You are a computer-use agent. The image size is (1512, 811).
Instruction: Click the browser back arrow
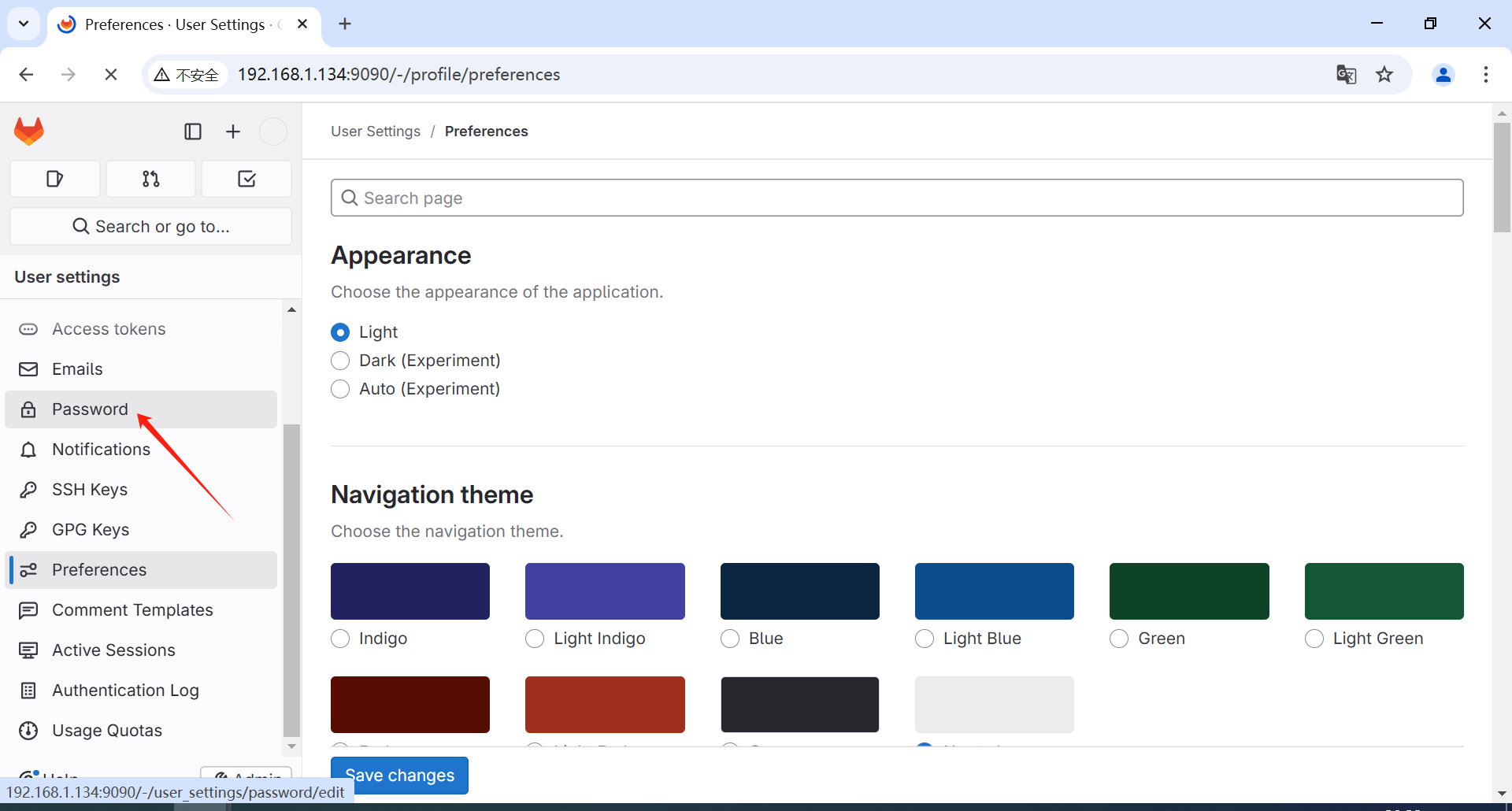click(x=26, y=74)
